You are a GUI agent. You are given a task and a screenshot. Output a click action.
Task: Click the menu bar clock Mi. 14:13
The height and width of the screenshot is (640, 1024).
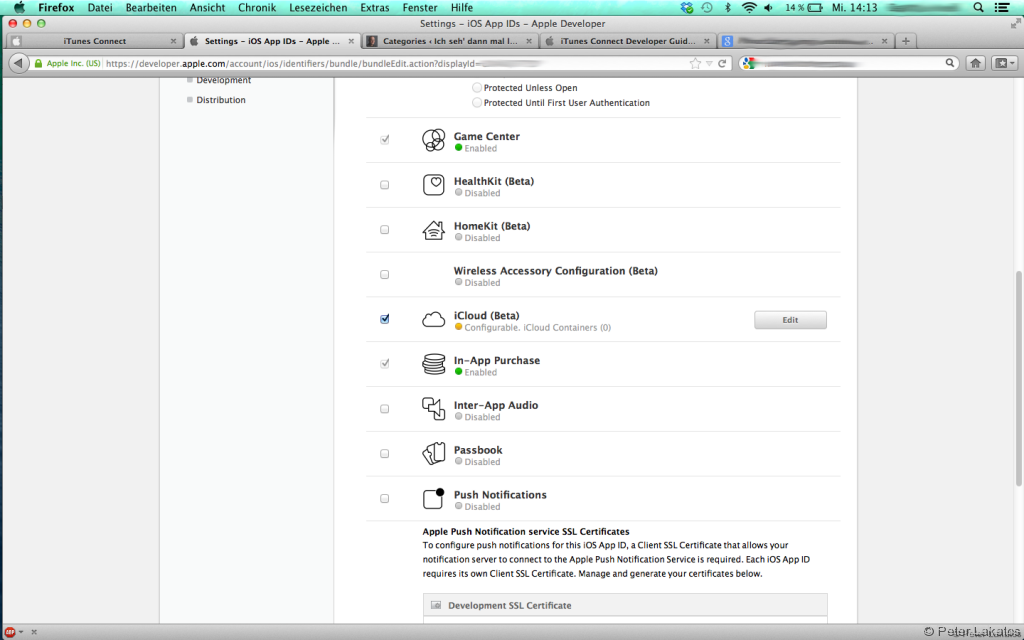[x=854, y=8]
